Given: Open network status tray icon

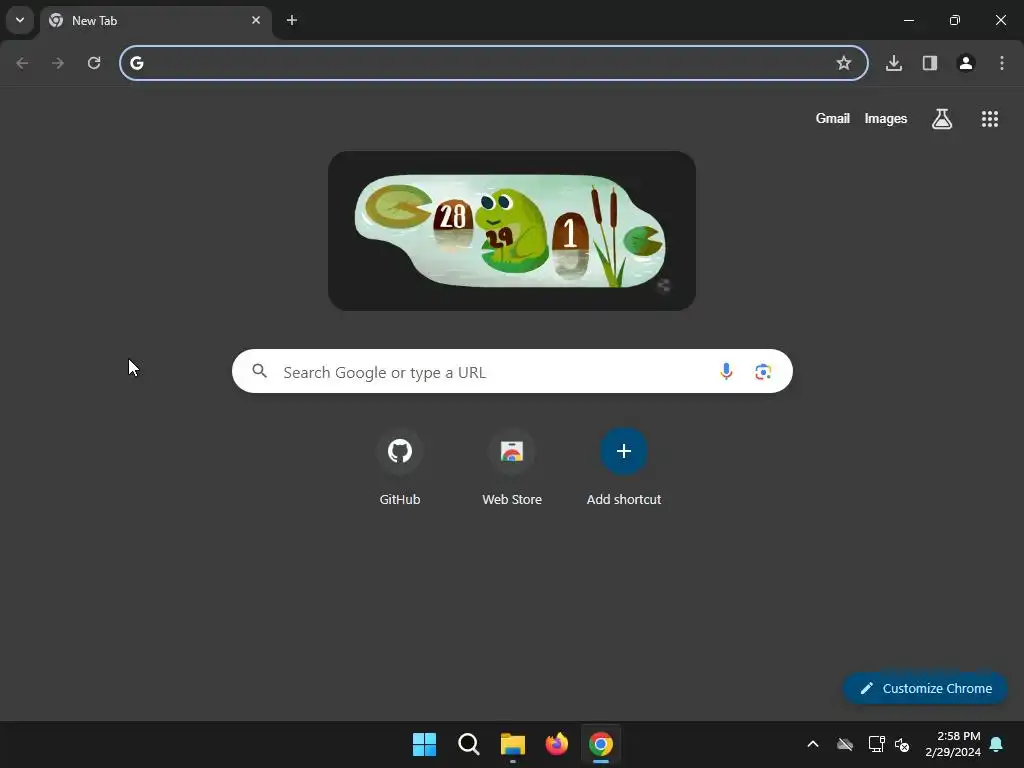Looking at the screenshot, I should tap(876, 744).
